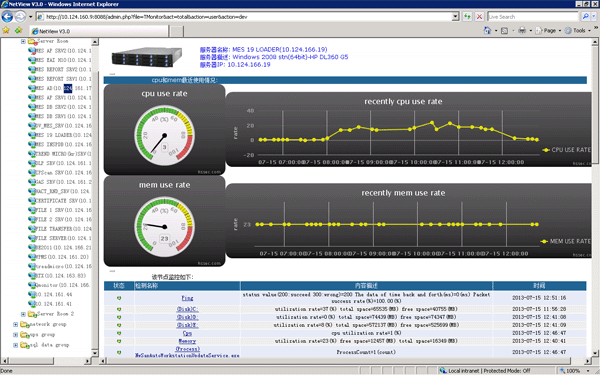Click the Home icon in command bar
Viewport: 600px width, 375px height.
tap(487, 30)
